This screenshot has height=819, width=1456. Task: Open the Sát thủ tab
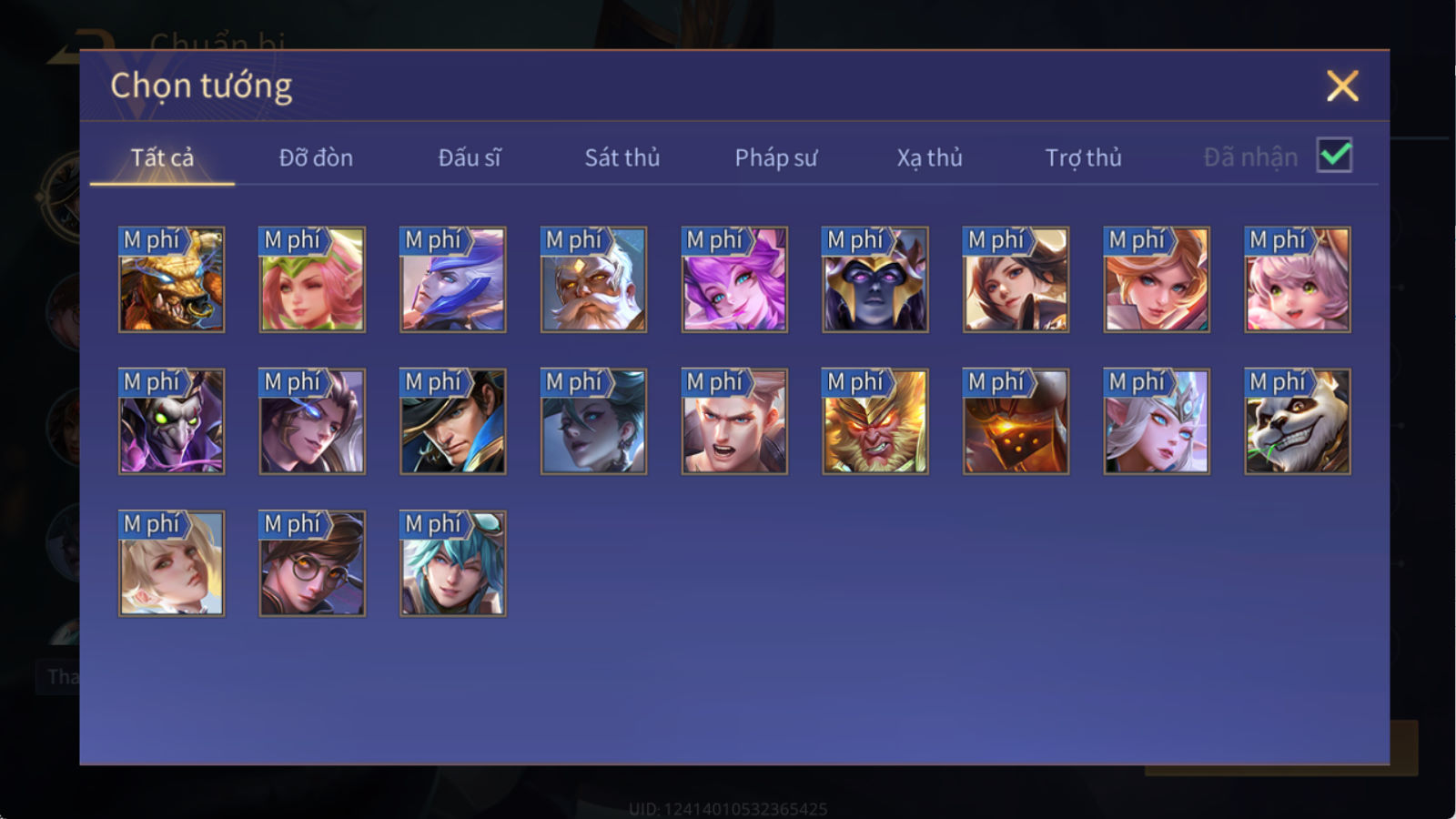pyautogui.click(x=622, y=157)
